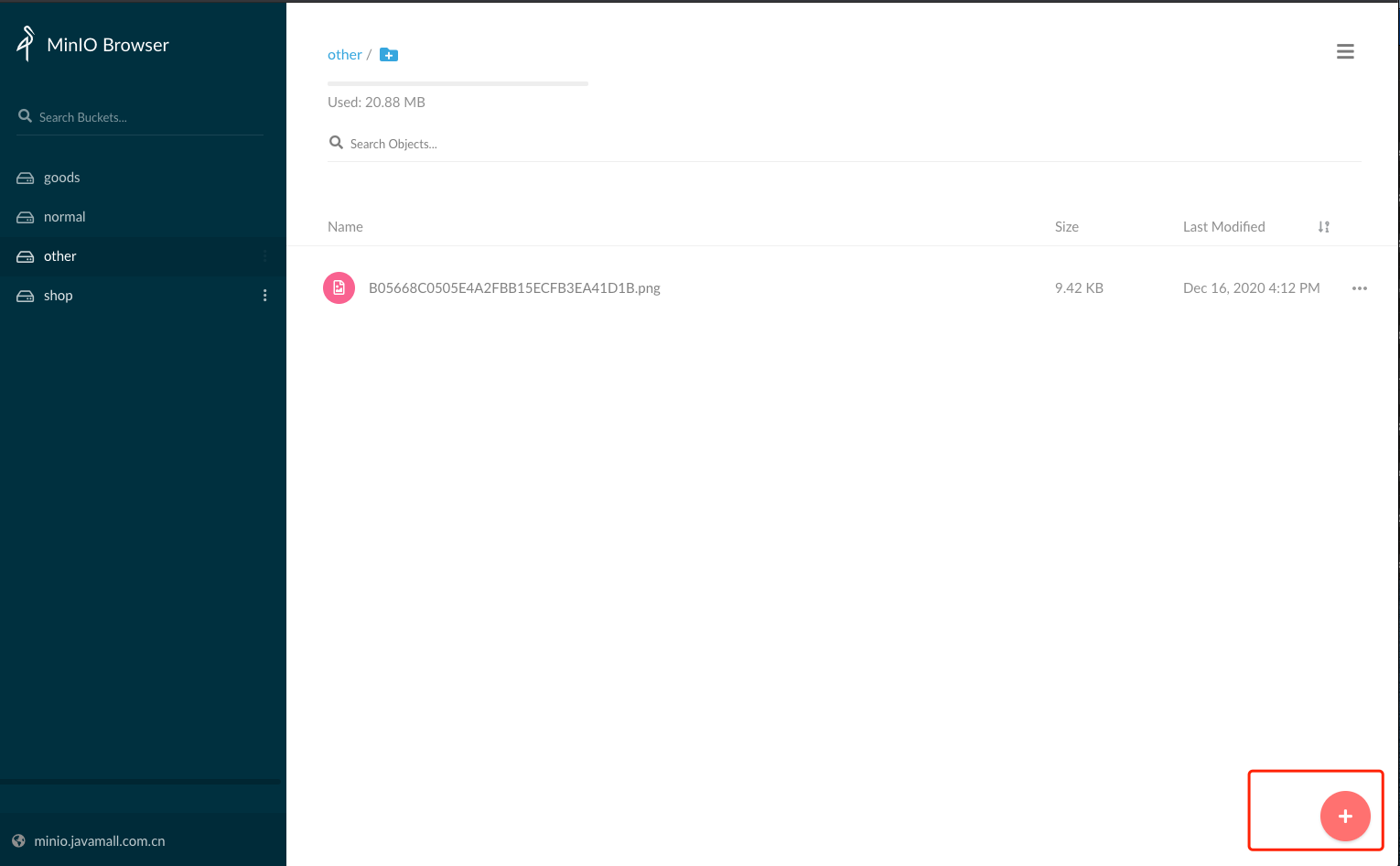Sort objects by Name column header
Image resolution: width=1400 pixels, height=866 pixels.
(345, 227)
